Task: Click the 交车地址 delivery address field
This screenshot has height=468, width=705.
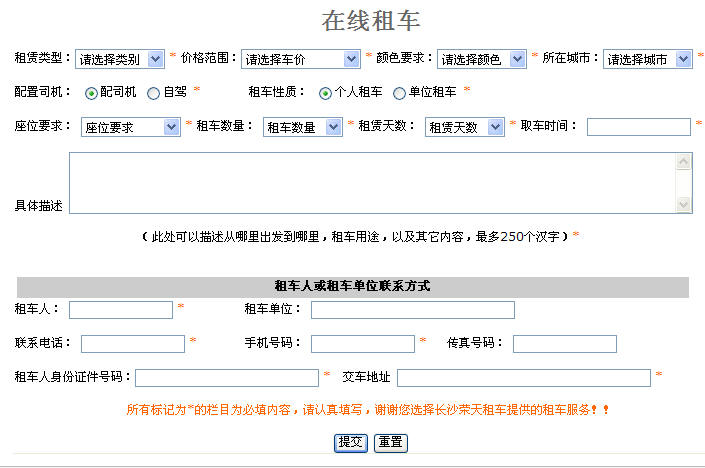Action: click(523, 377)
